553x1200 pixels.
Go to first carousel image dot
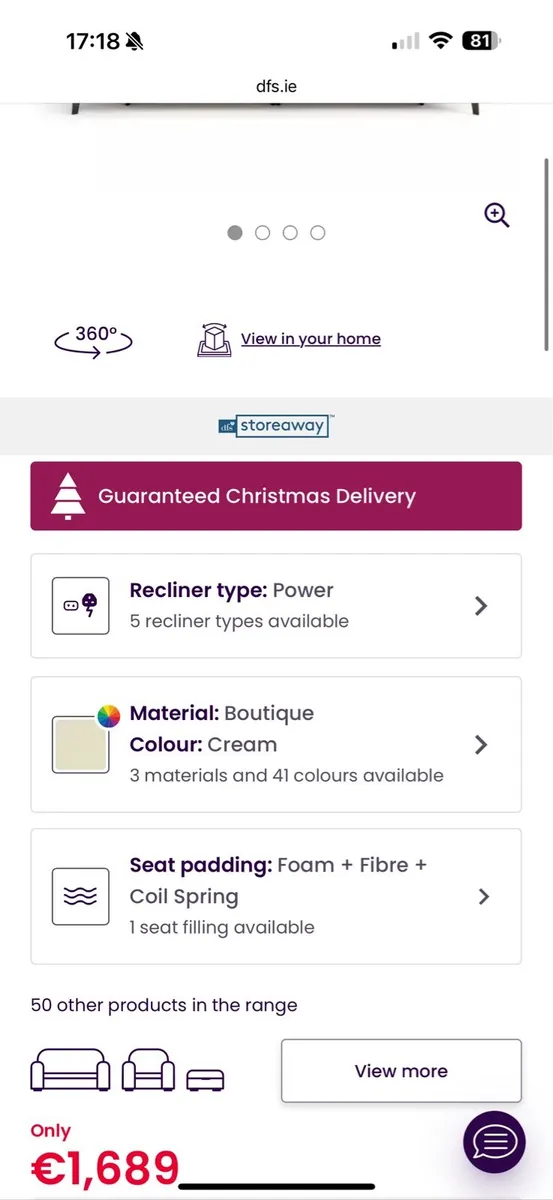(x=235, y=233)
